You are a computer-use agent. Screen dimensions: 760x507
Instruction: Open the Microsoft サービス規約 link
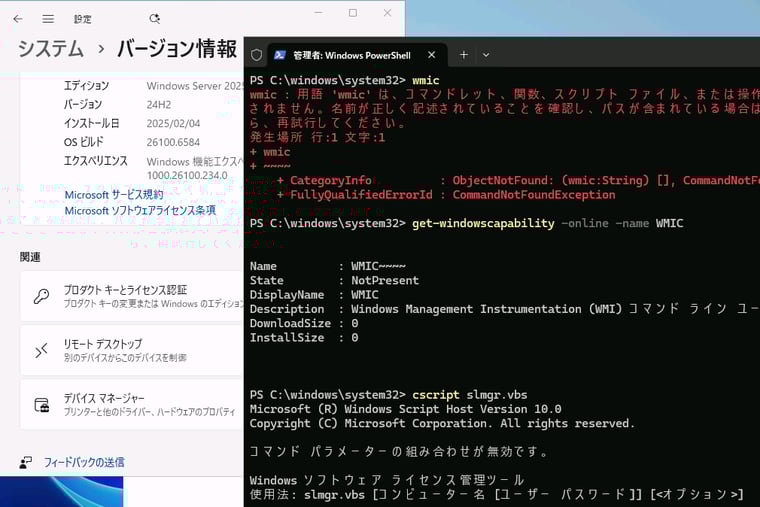click(113, 195)
